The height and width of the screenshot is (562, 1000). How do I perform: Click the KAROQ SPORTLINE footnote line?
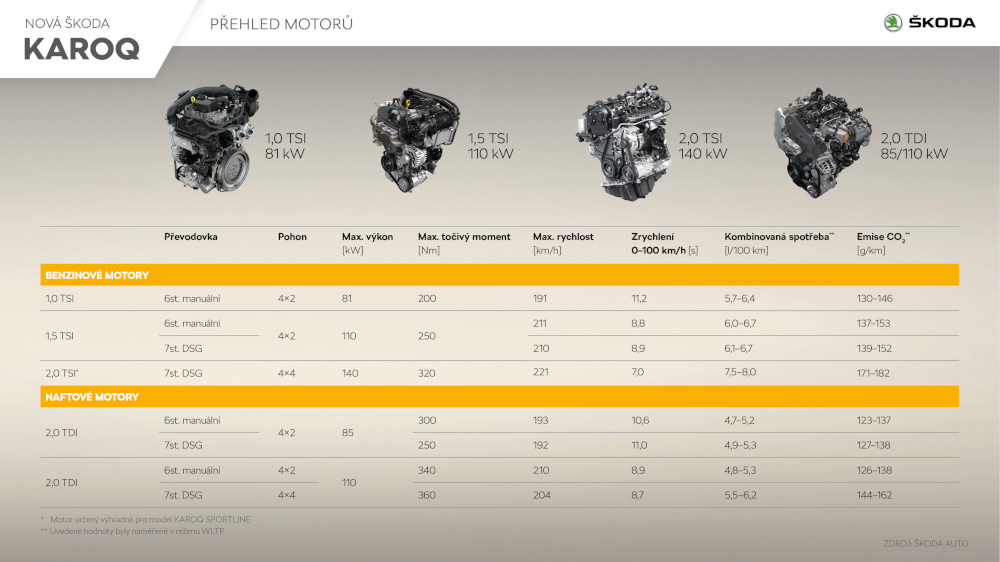[x=145, y=519]
